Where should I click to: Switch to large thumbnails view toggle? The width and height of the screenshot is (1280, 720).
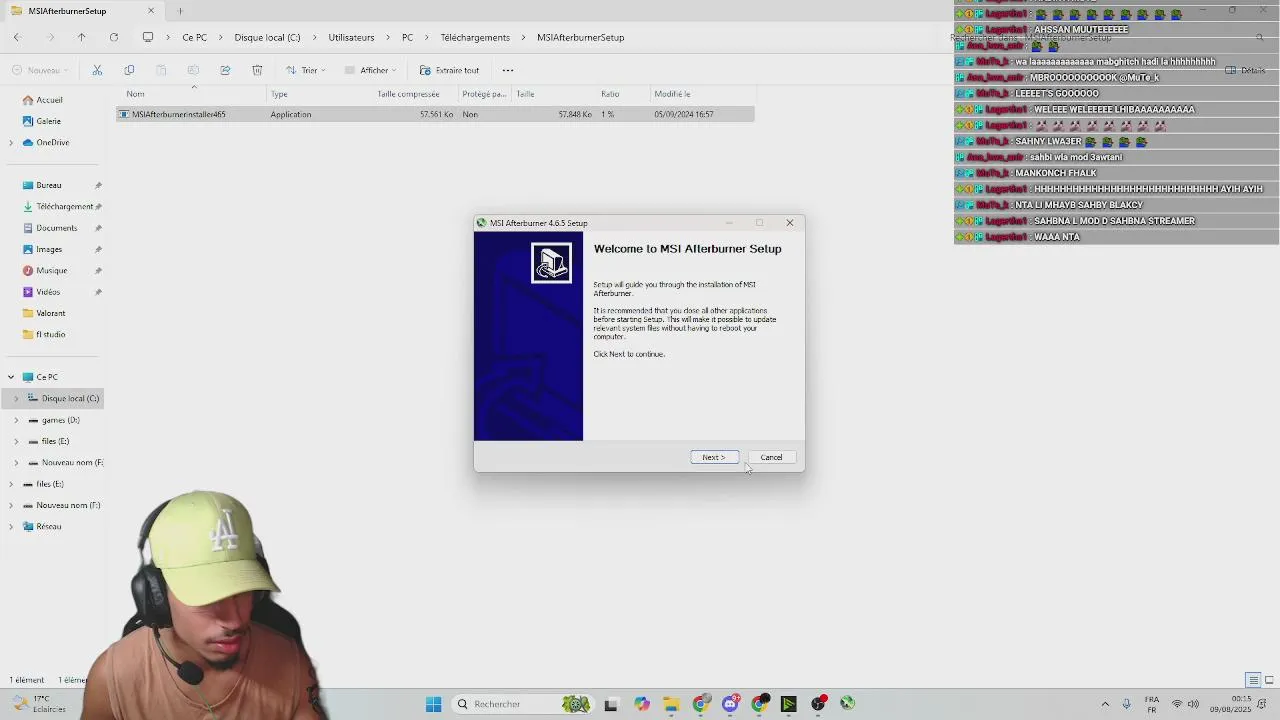coord(1268,681)
